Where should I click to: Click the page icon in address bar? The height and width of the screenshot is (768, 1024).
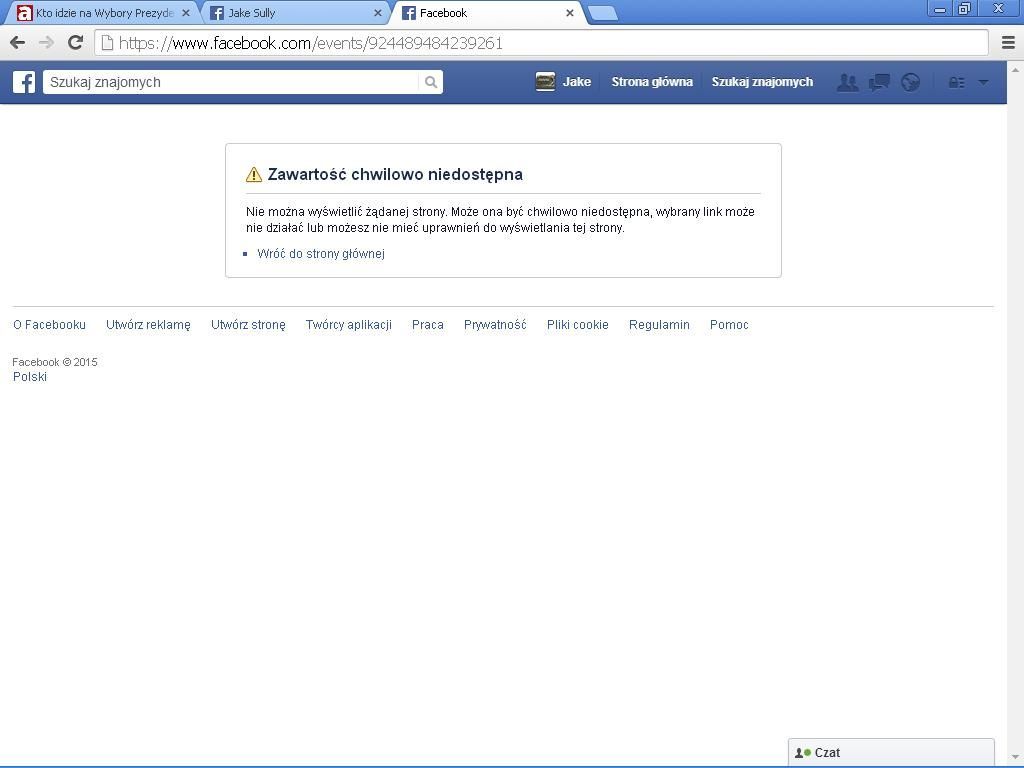(x=106, y=43)
